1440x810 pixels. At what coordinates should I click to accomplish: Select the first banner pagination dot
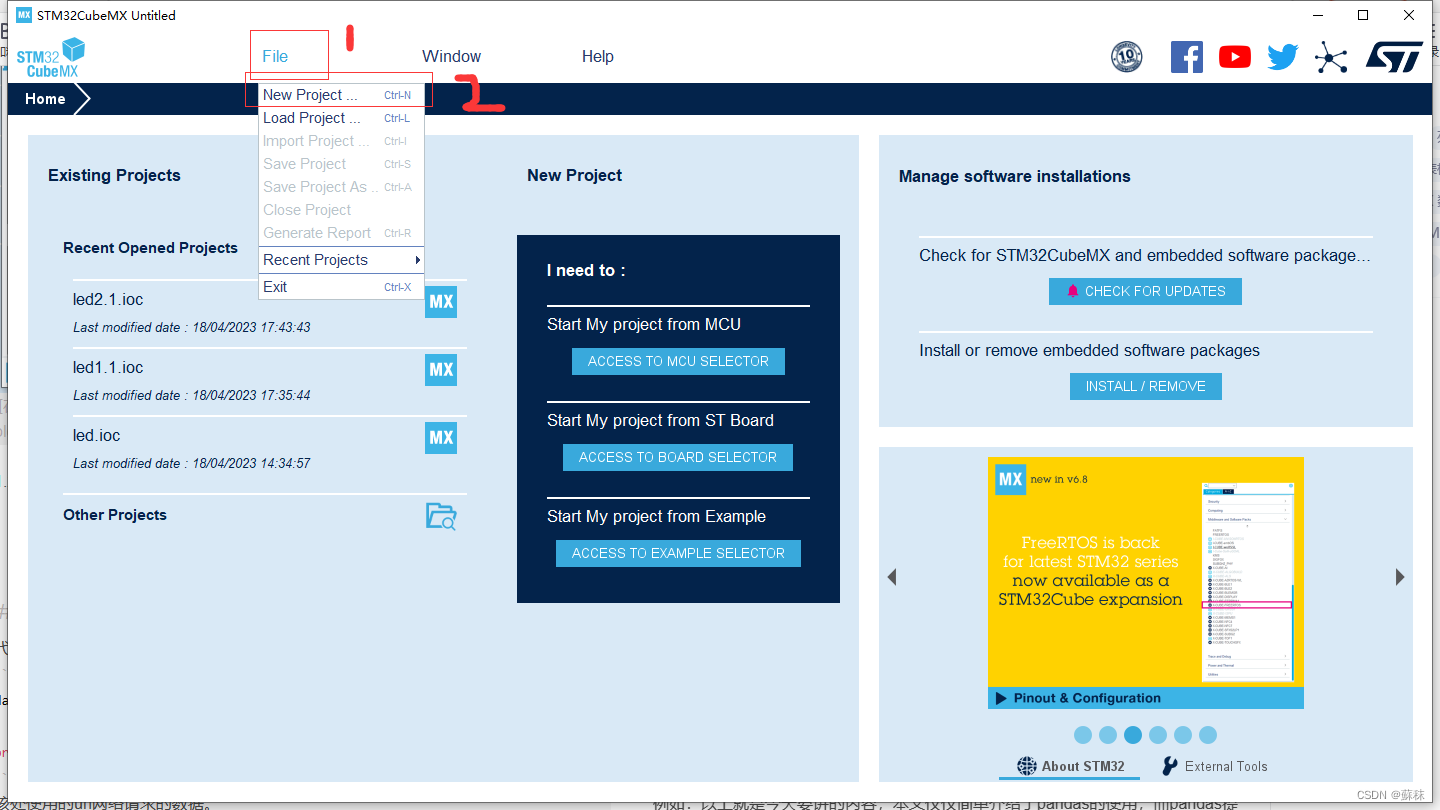[x=1083, y=735]
